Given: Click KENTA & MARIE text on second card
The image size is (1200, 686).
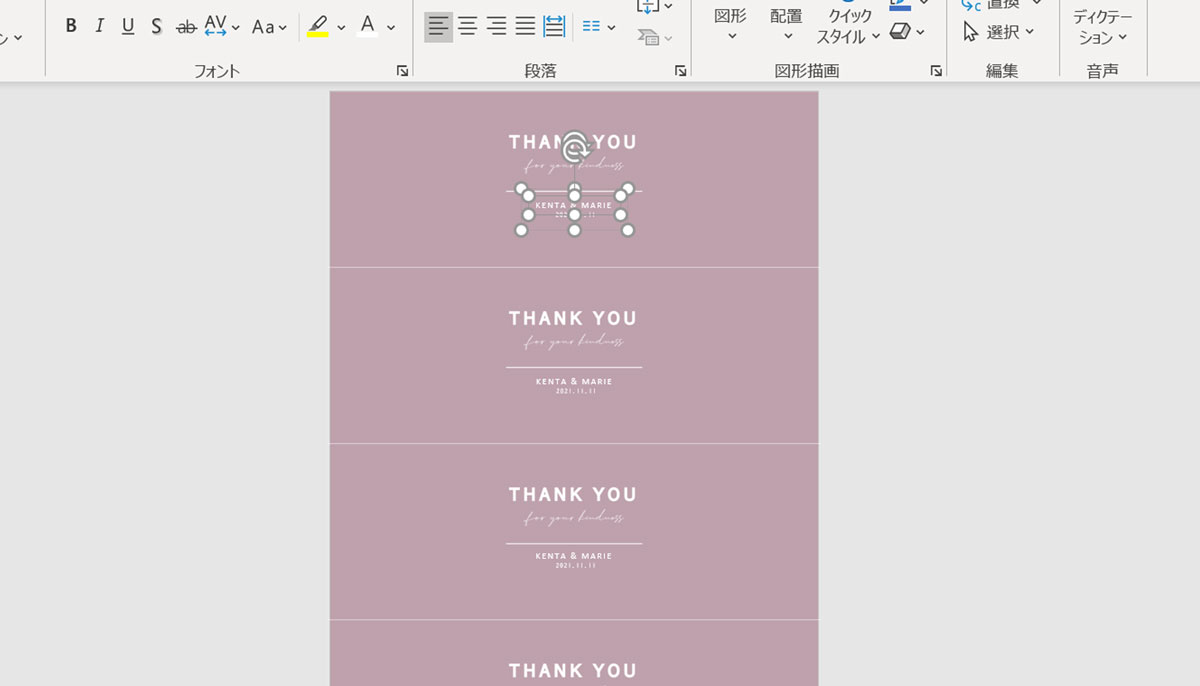Looking at the screenshot, I should click(x=574, y=381).
